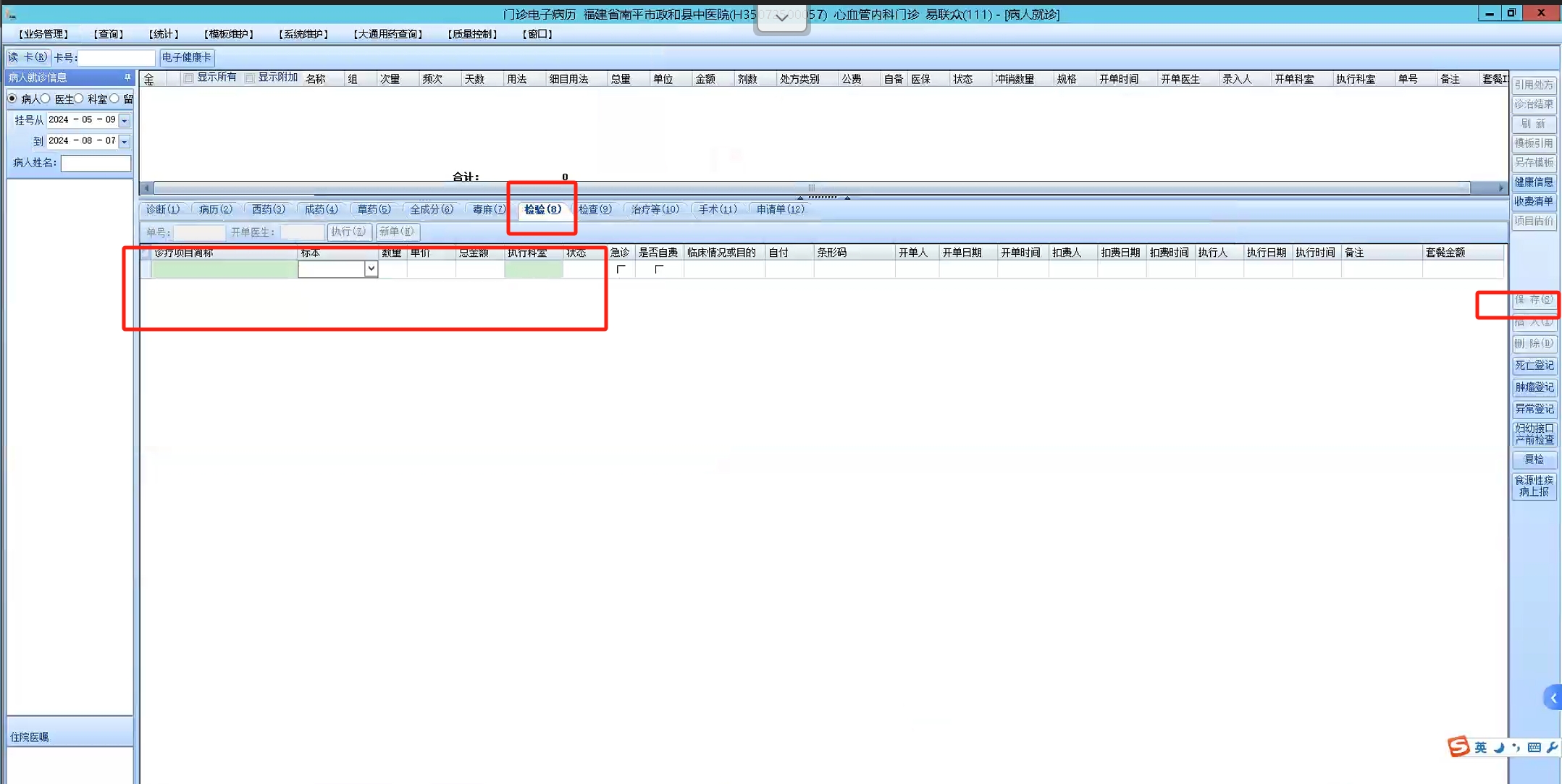Viewport: 1562px width, 784px height.
Task: Switch to the 检查(9) tab
Action: click(595, 209)
